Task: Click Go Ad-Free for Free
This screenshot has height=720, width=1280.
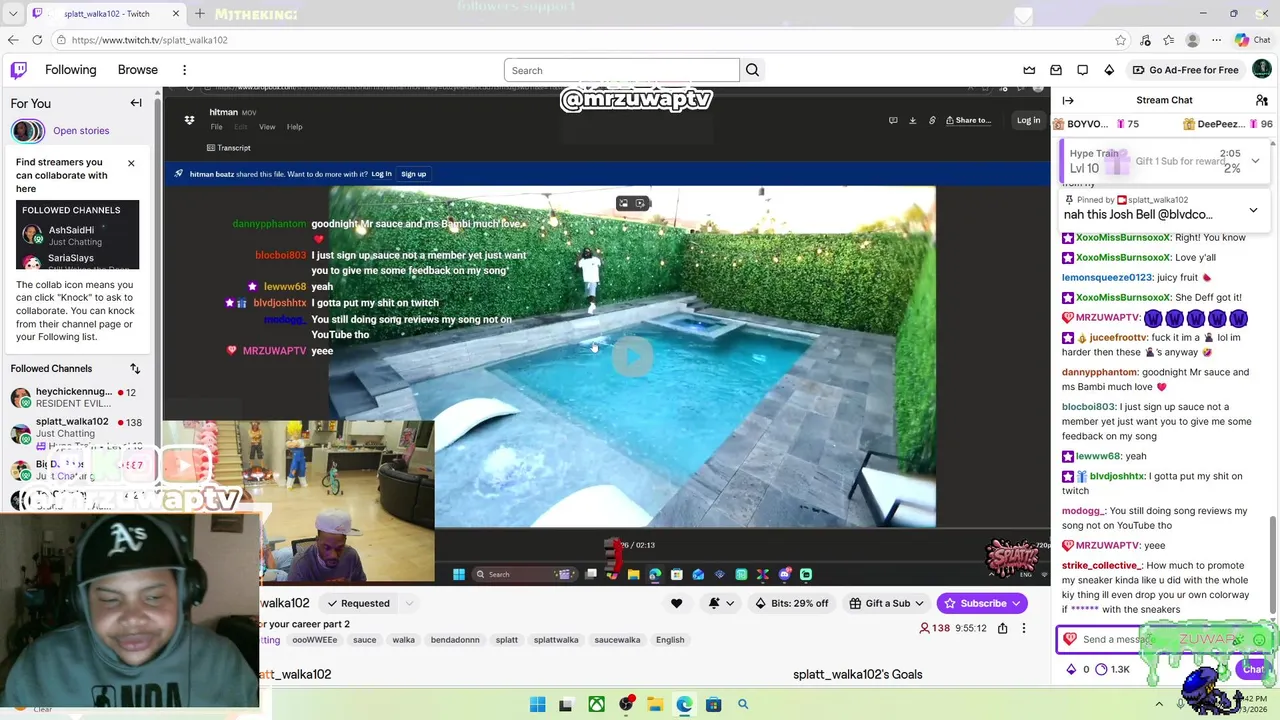Action: pos(1185,70)
